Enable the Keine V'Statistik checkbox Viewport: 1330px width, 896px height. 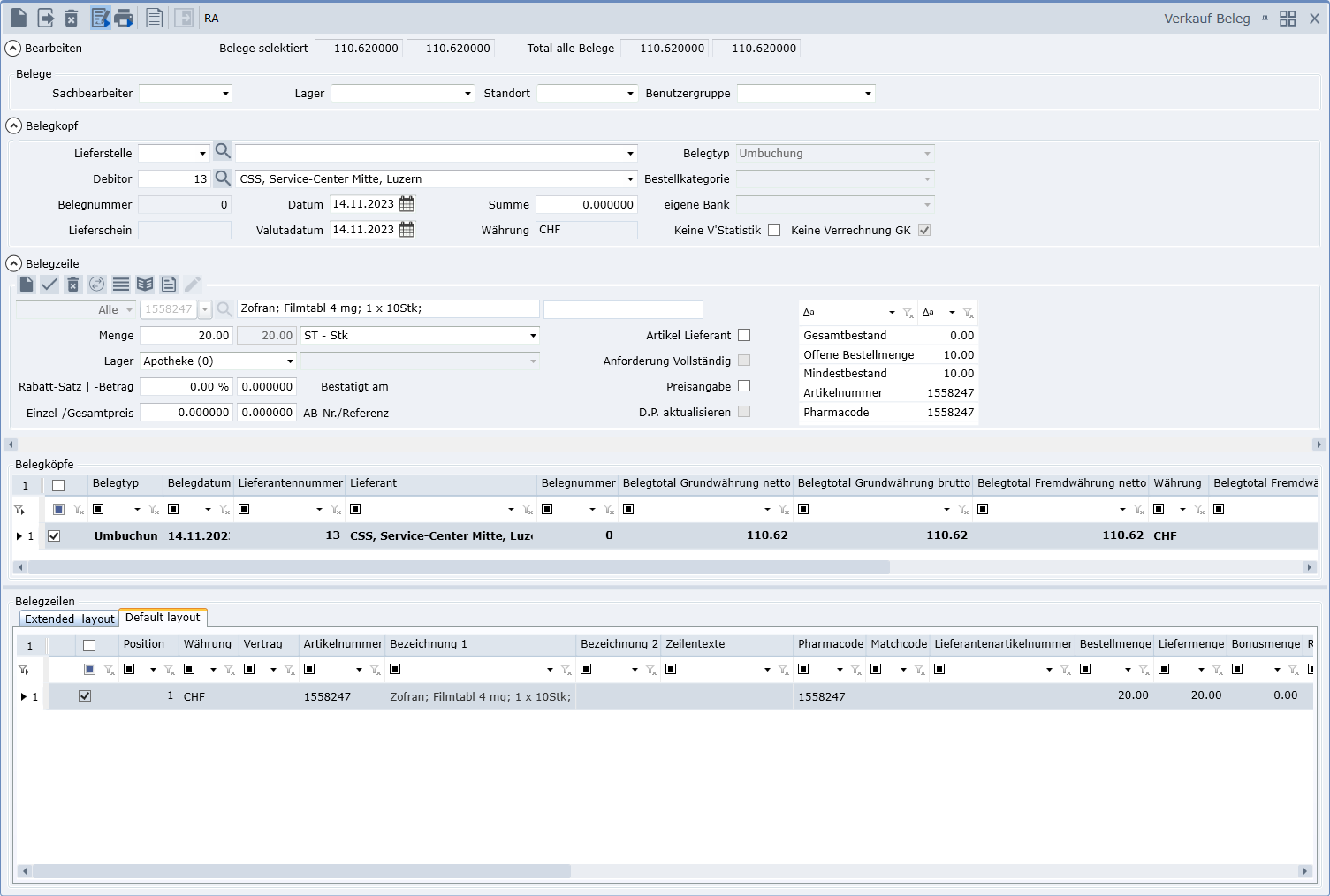click(774, 231)
